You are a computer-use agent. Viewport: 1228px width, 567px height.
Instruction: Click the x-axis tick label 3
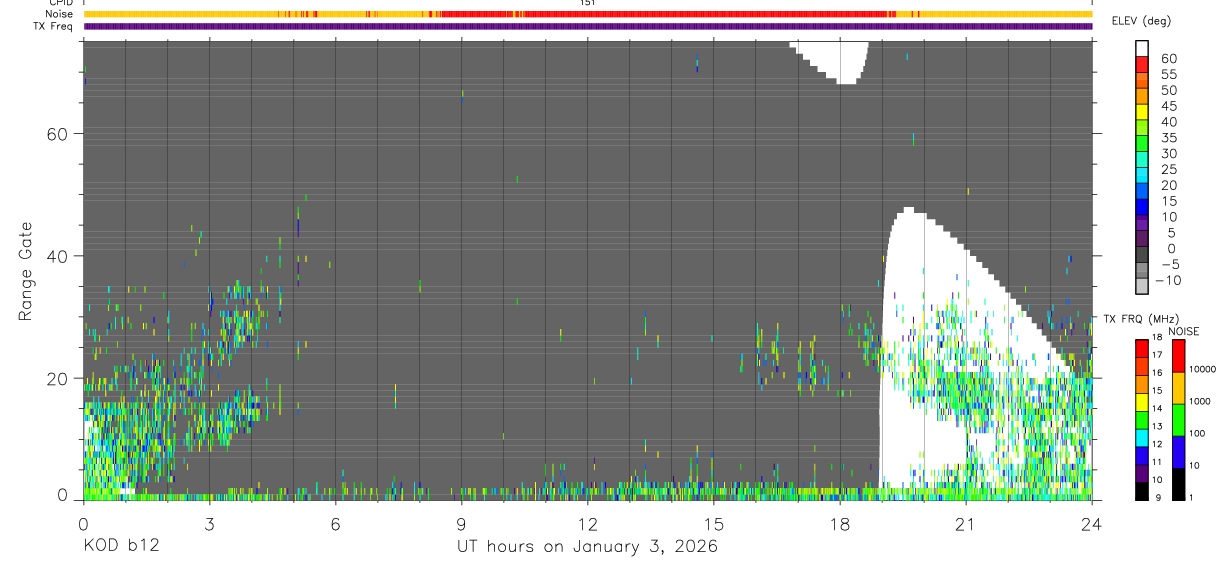click(x=209, y=523)
